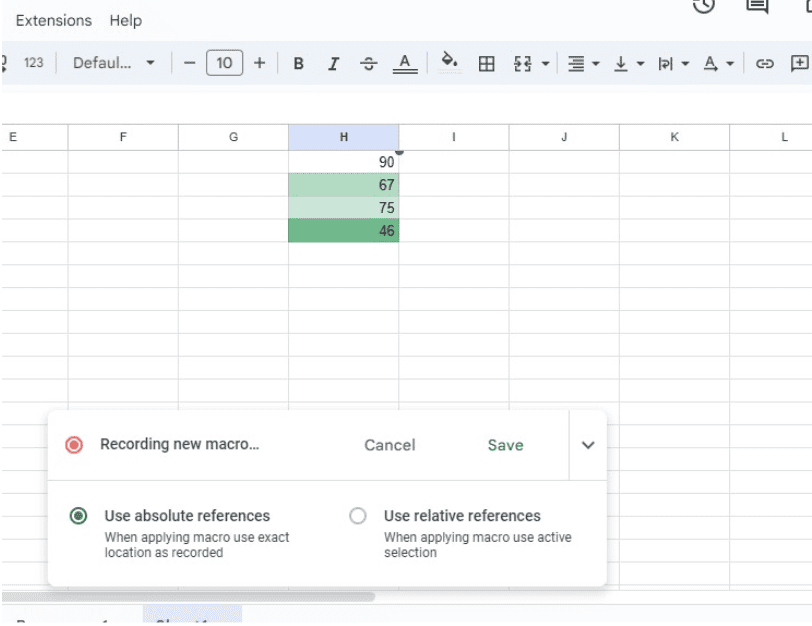Open the Extensions menu
This screenshot has width=812, height=626.
[x=54, y=20]
